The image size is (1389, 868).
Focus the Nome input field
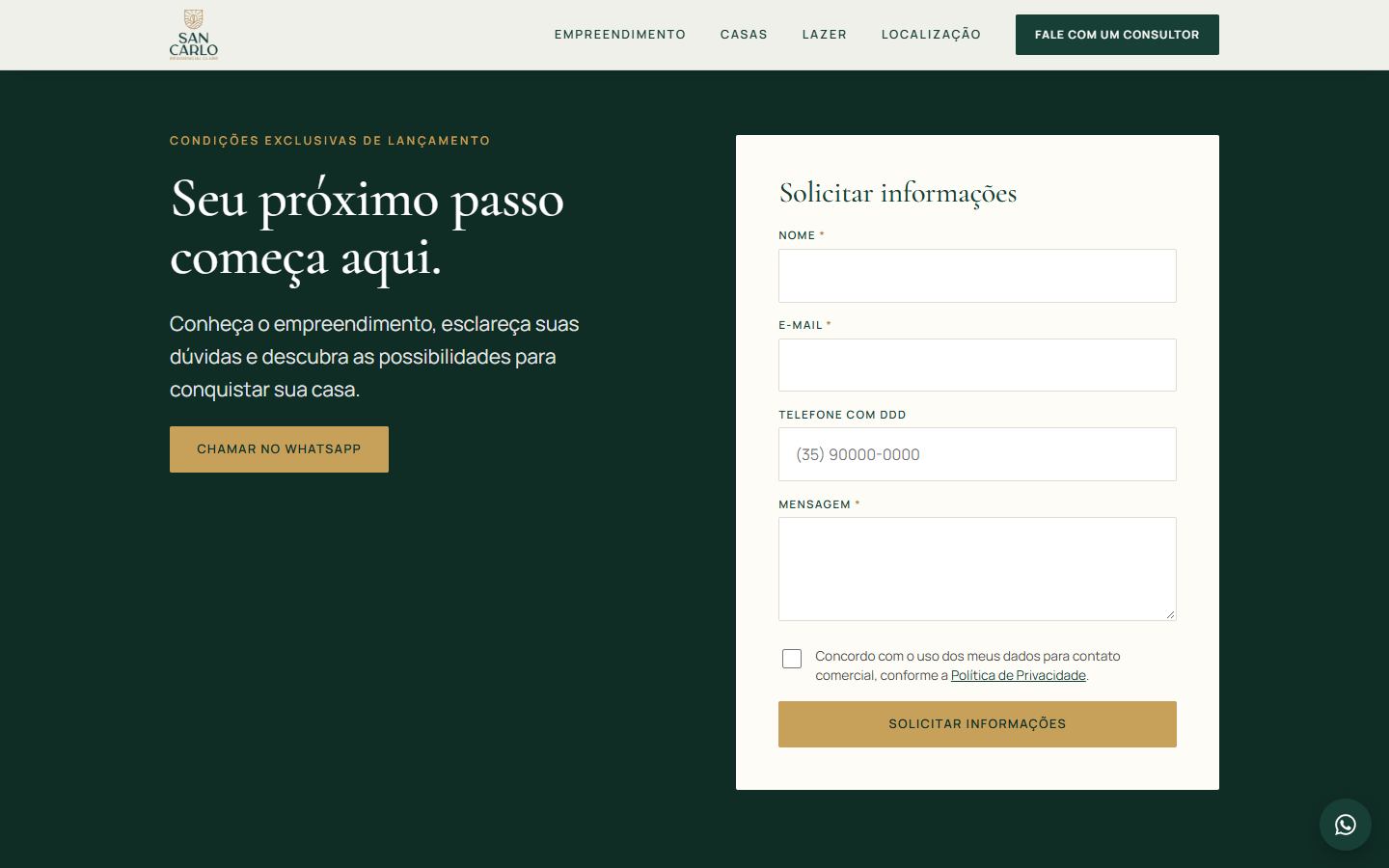(977, 276)
